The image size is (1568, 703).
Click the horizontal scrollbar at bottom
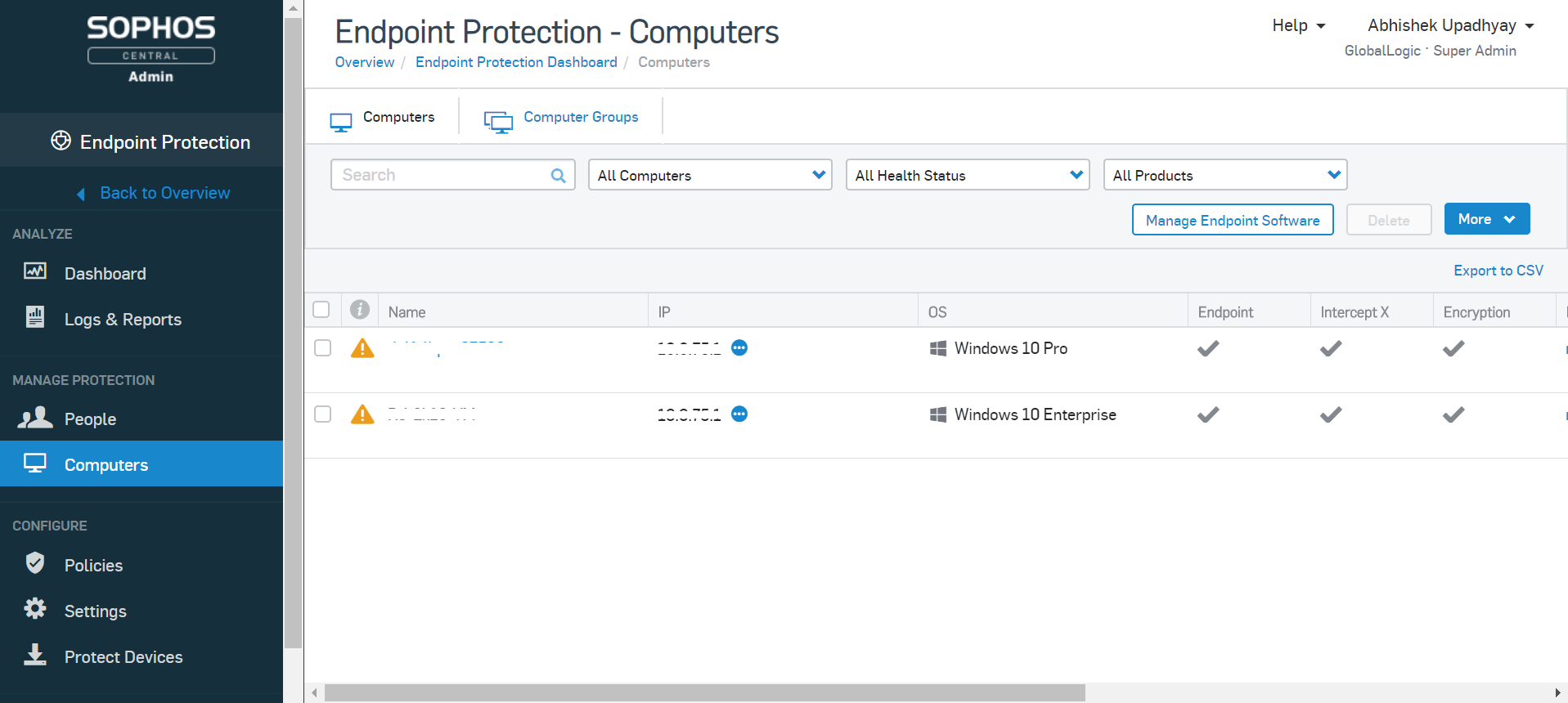point(704,693)
